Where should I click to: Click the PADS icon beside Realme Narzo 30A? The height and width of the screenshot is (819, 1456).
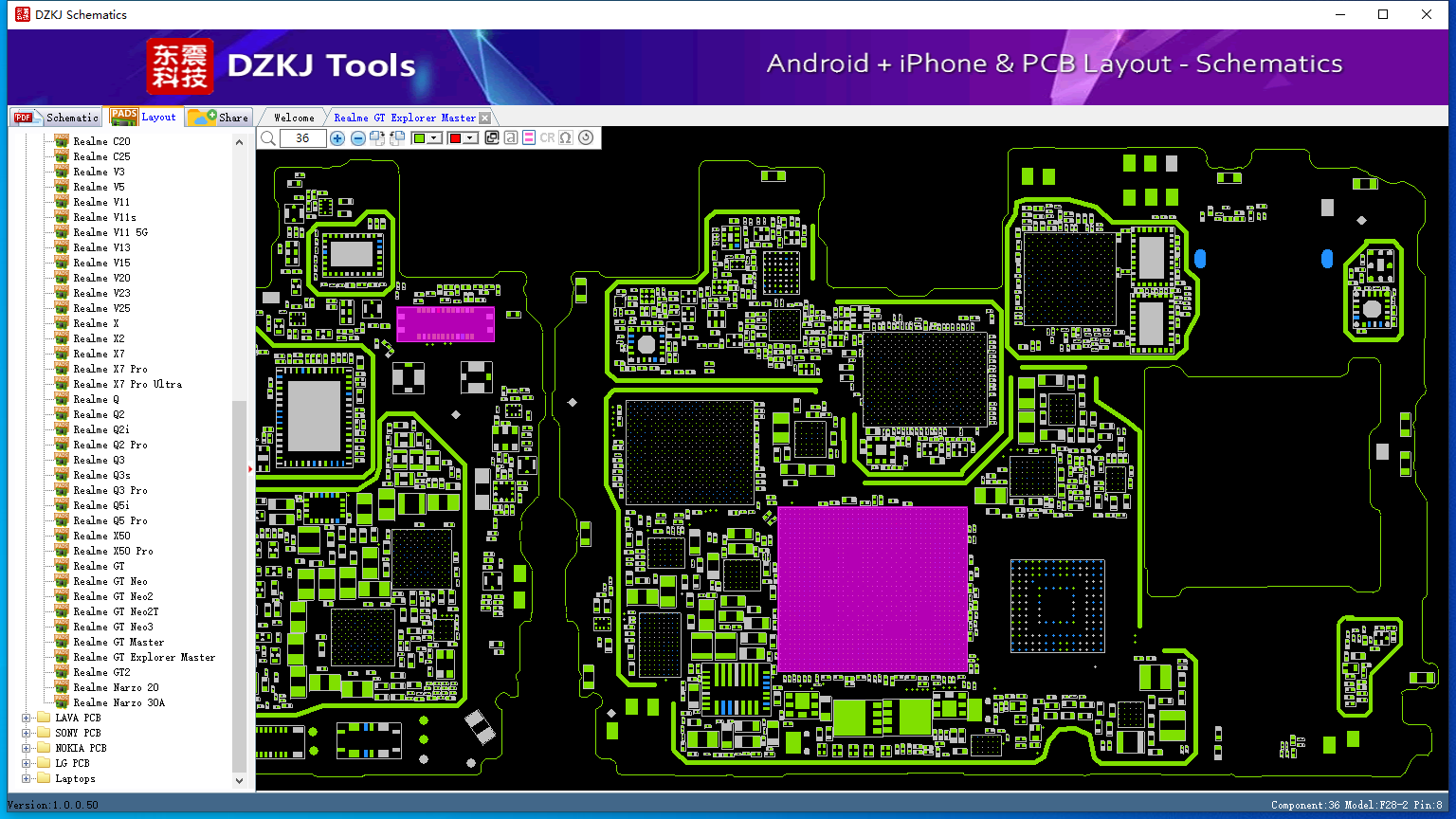62,702
